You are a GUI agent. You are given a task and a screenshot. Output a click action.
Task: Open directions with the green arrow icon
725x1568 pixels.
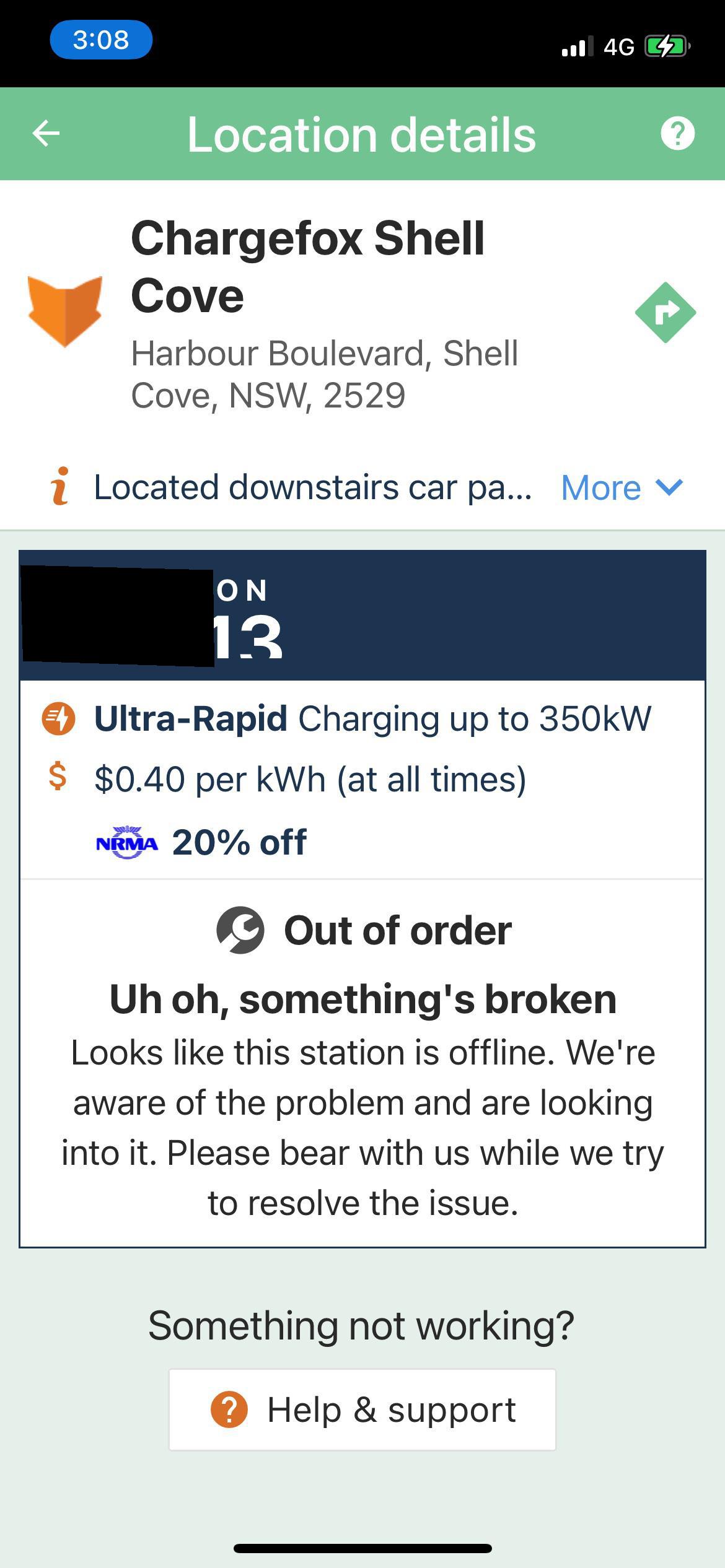point(666,312)
